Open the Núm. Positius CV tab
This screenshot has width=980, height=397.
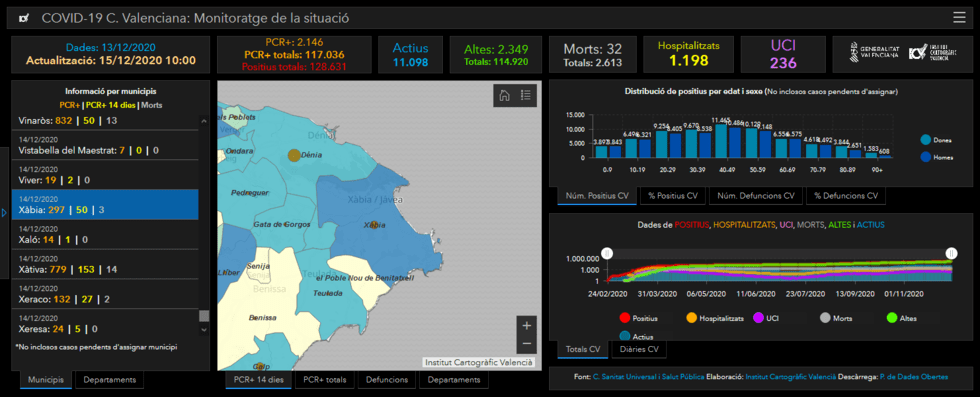597,196
